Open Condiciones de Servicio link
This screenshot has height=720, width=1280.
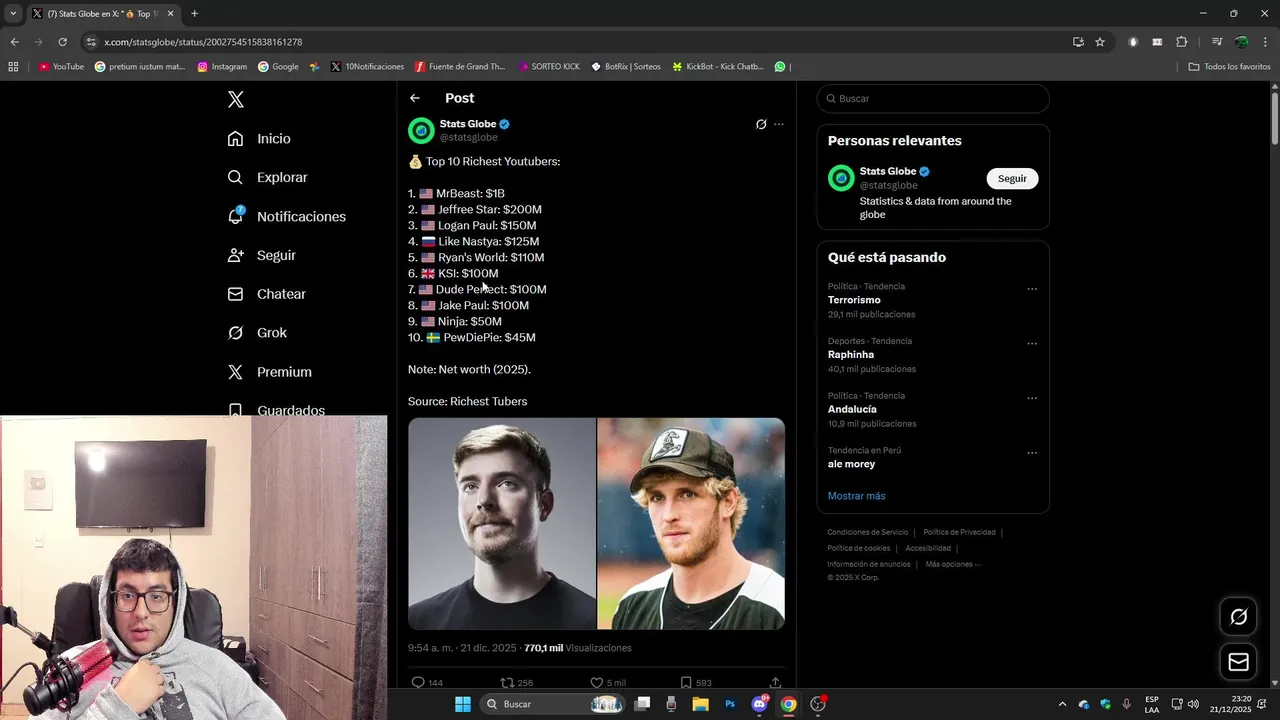867,532
